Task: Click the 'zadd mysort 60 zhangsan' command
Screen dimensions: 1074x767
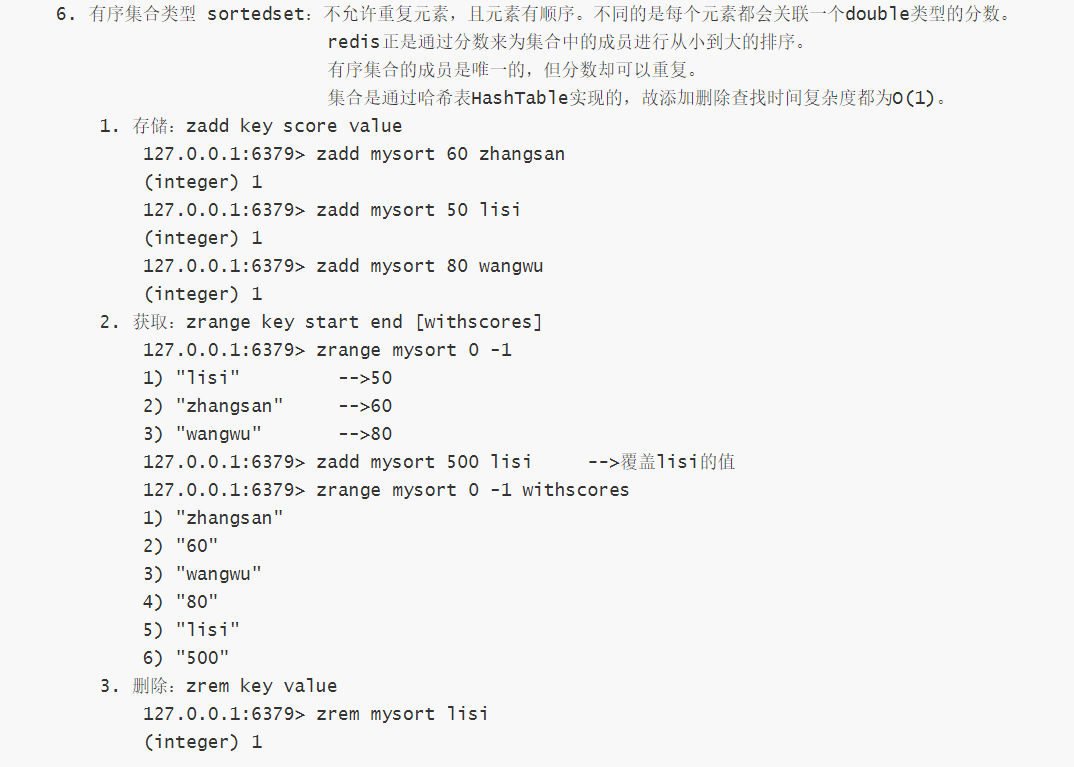Action: (x=440, y=154)
